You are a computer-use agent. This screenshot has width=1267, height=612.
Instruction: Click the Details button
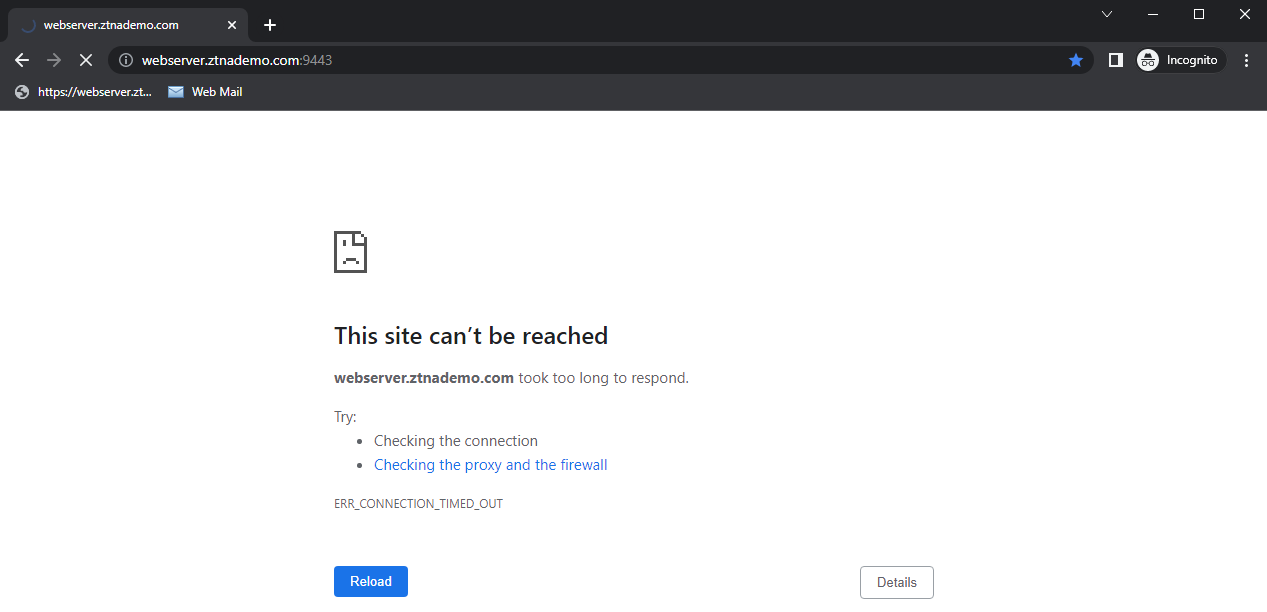coord(896,582)
